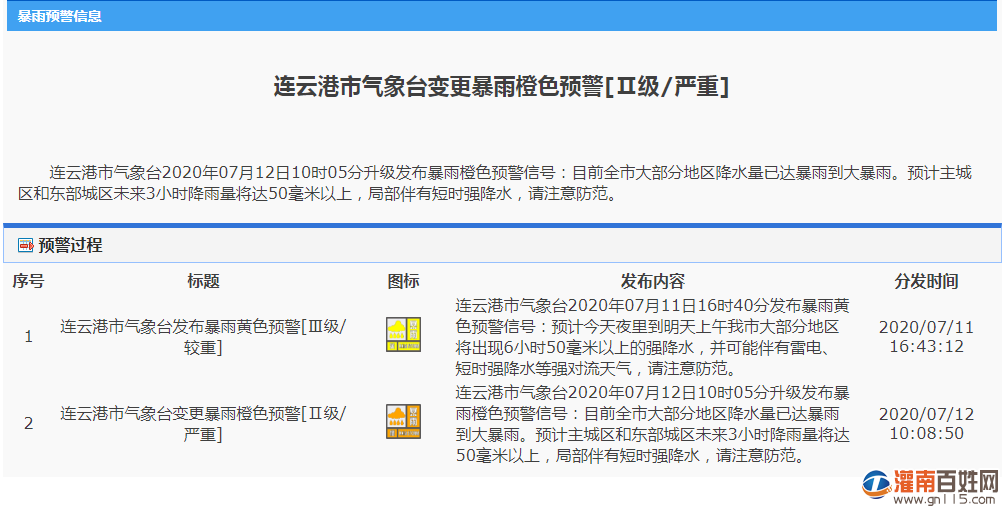Click row 1 content about 16时40分 yellow warning

652,336
